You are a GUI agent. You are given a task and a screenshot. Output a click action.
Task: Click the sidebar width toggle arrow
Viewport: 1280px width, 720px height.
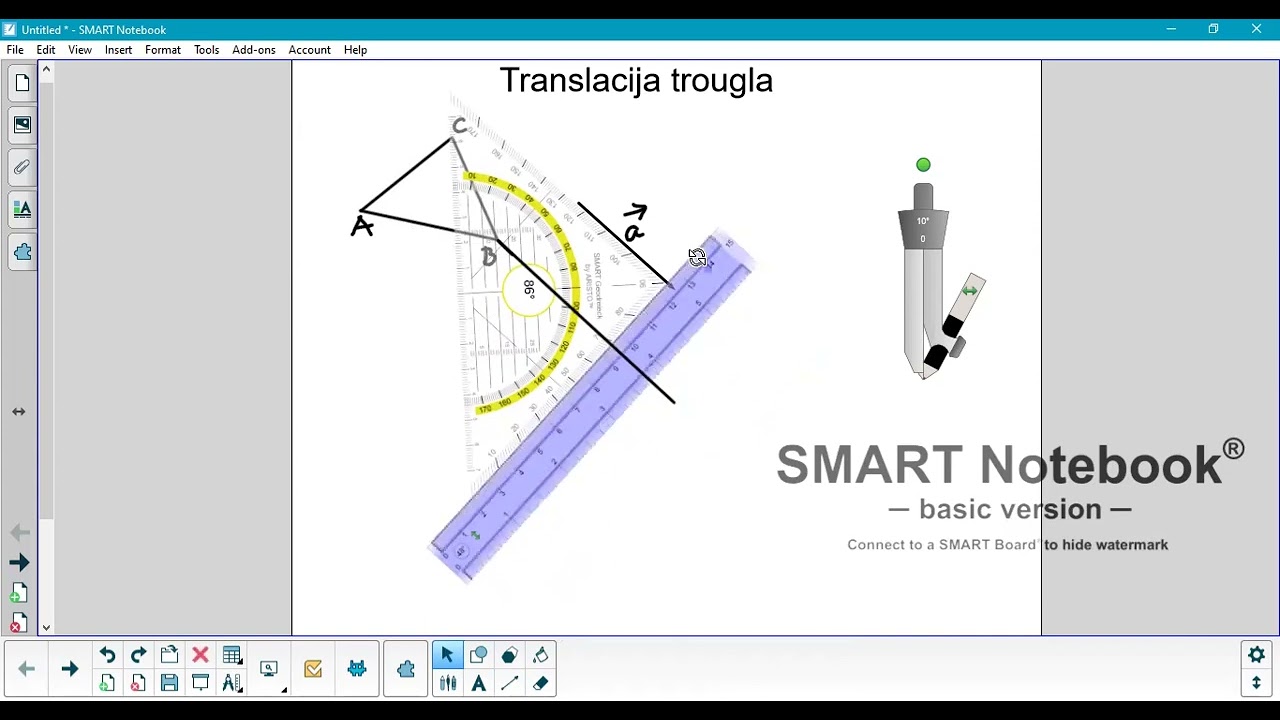[x=19, y=411]
